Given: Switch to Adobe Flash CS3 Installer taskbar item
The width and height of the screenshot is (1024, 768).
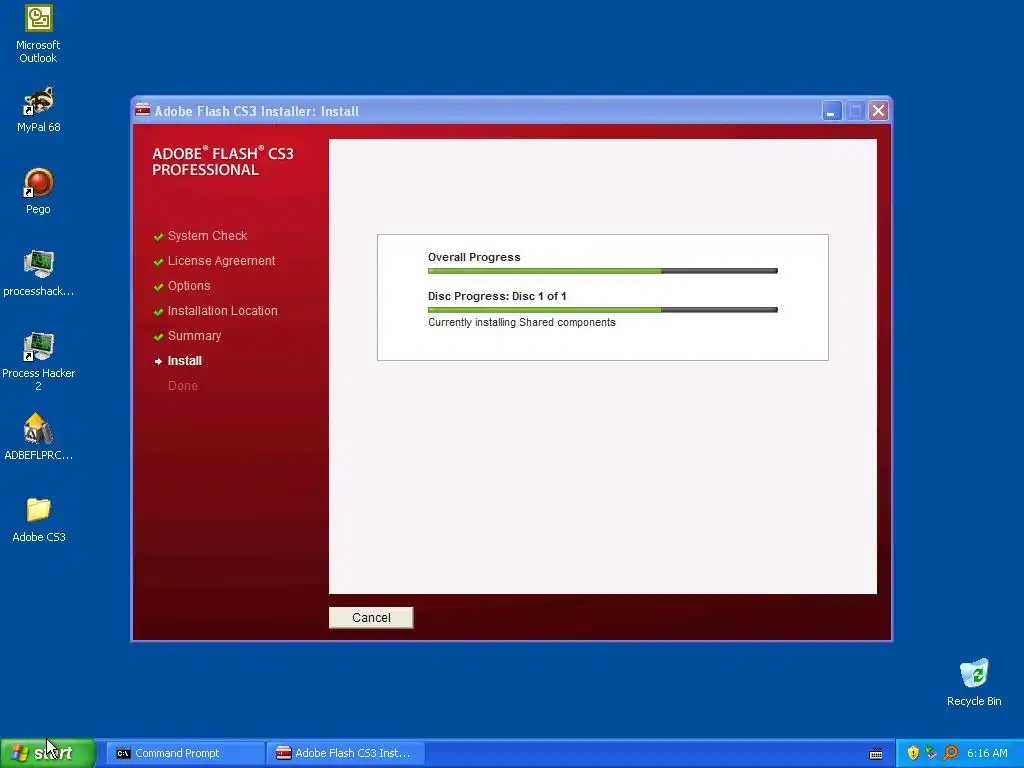Looking at the screenshot, I should pos(345,753).
